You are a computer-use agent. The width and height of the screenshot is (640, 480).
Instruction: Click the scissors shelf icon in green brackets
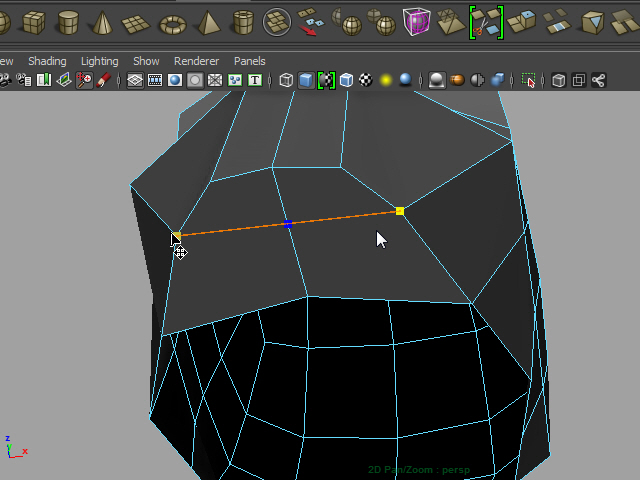tap(485, 21)
